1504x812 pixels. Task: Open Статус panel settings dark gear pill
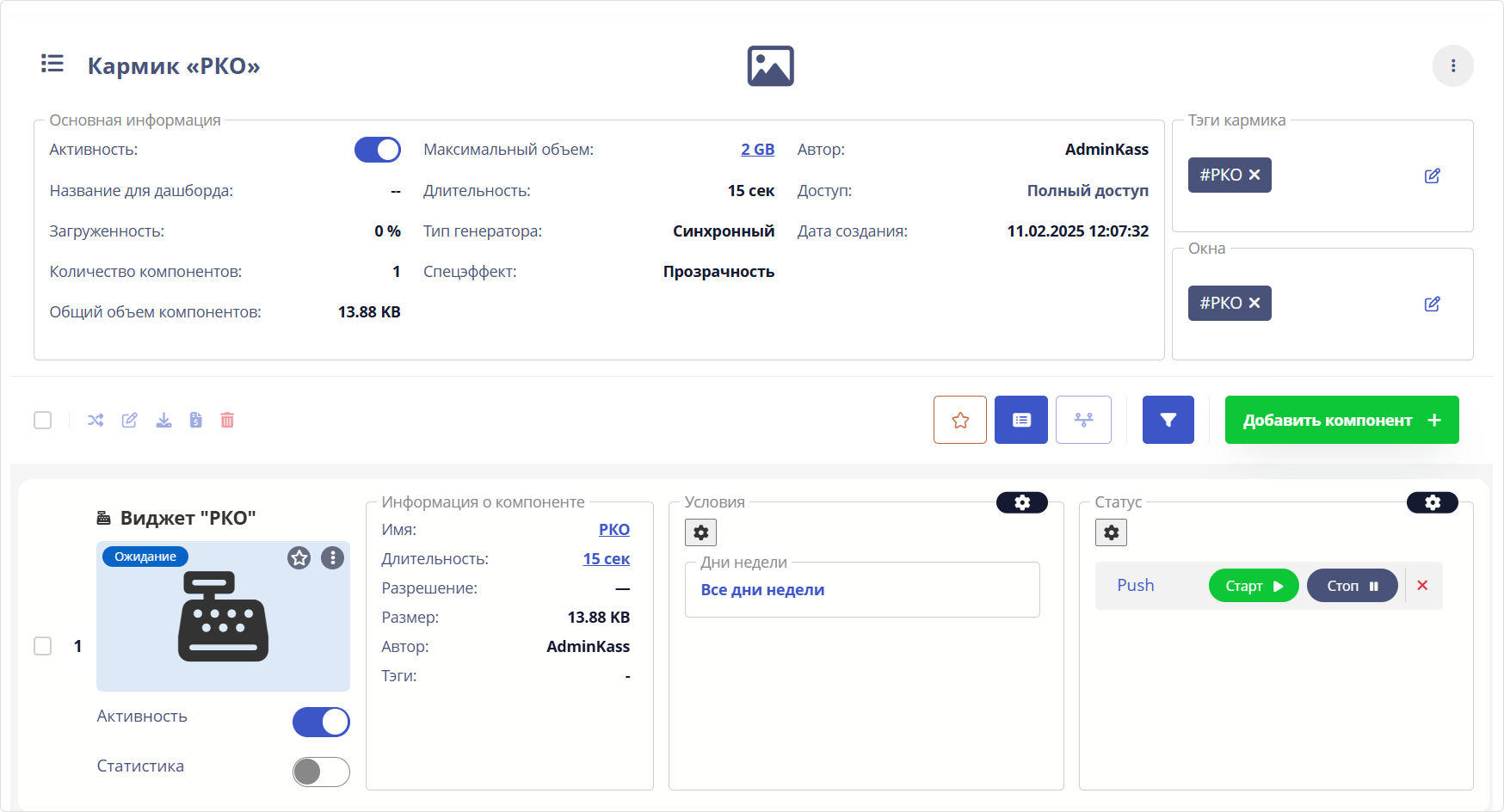point(1433,502)
